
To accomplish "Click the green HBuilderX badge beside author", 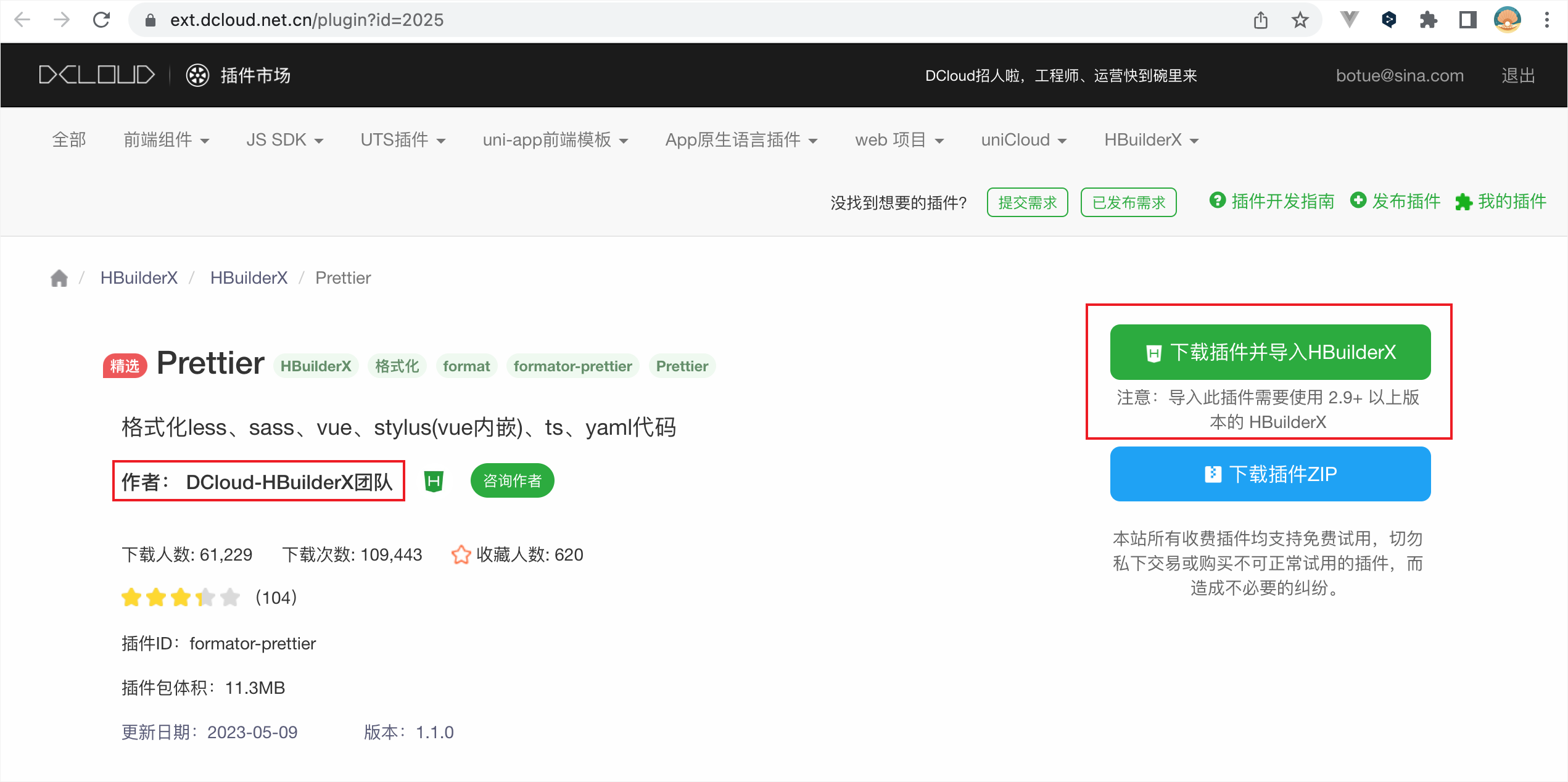I will pos(434,481).
